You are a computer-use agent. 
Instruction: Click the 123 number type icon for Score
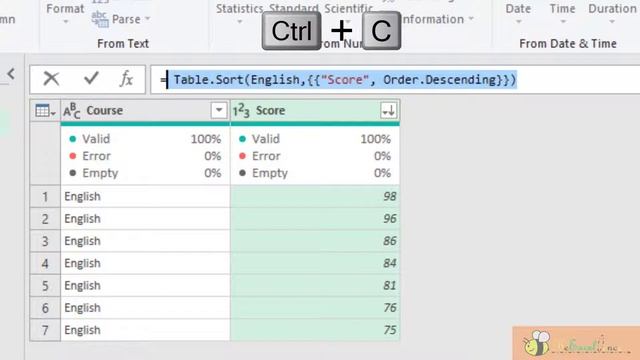pos(241,111)
